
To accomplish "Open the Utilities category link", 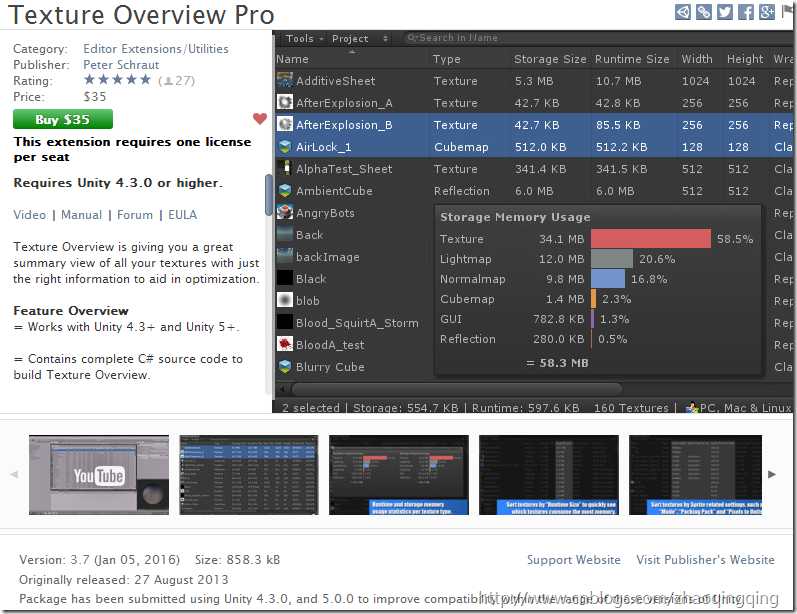I will [x=208, y=49].
